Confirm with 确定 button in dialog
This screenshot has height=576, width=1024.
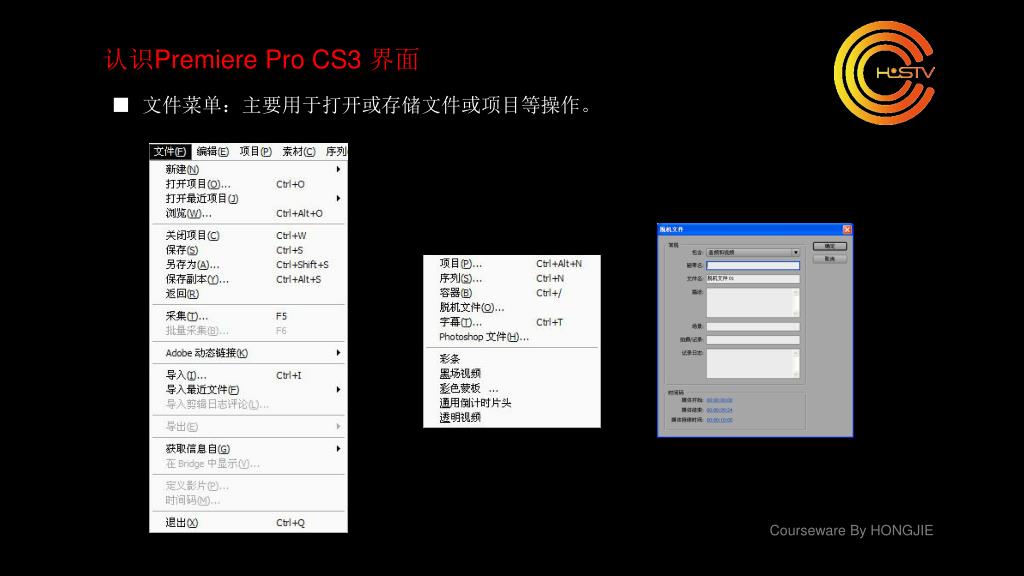tap(830, 246)
